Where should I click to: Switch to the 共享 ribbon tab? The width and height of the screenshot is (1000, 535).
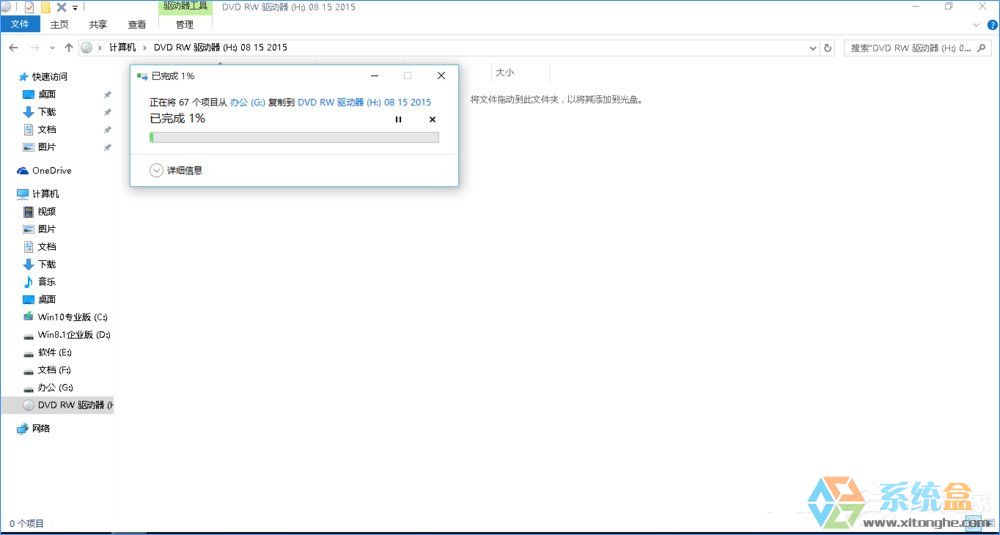click(98, 24)
